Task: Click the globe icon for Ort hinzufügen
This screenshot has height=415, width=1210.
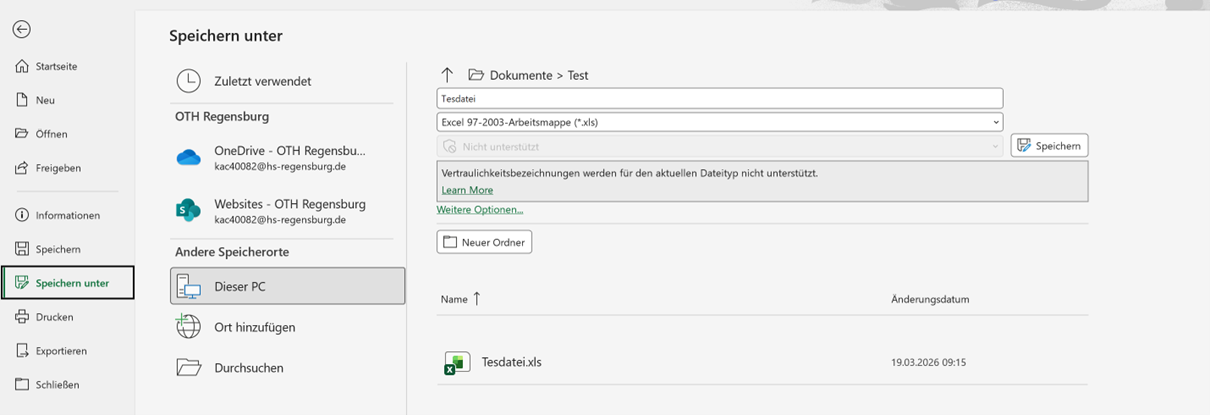Action: (x=189, y=327)
